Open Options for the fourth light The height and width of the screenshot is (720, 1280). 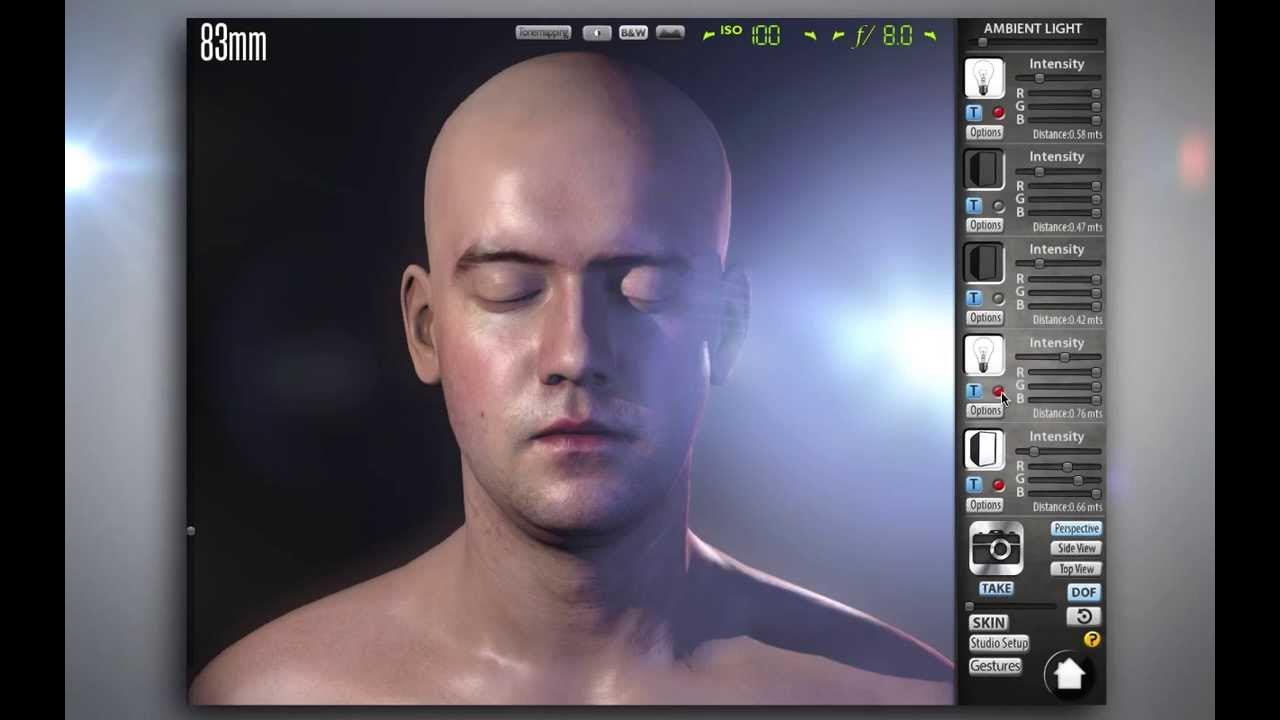tap(985, 410)
